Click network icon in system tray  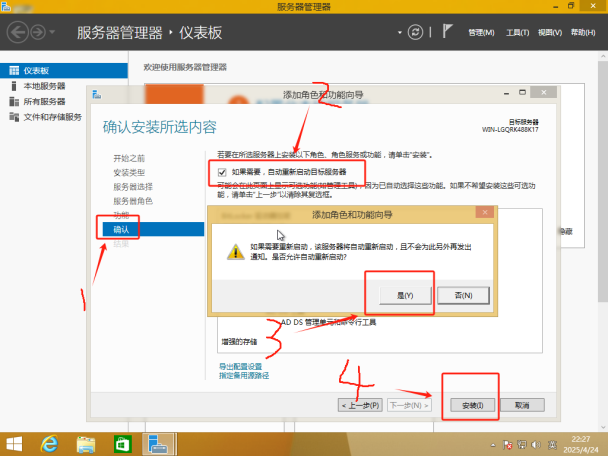click(522, 445)
